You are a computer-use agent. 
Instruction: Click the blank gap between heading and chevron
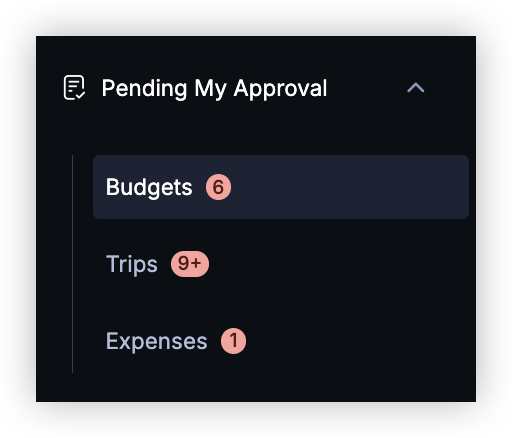coord(367,88)
